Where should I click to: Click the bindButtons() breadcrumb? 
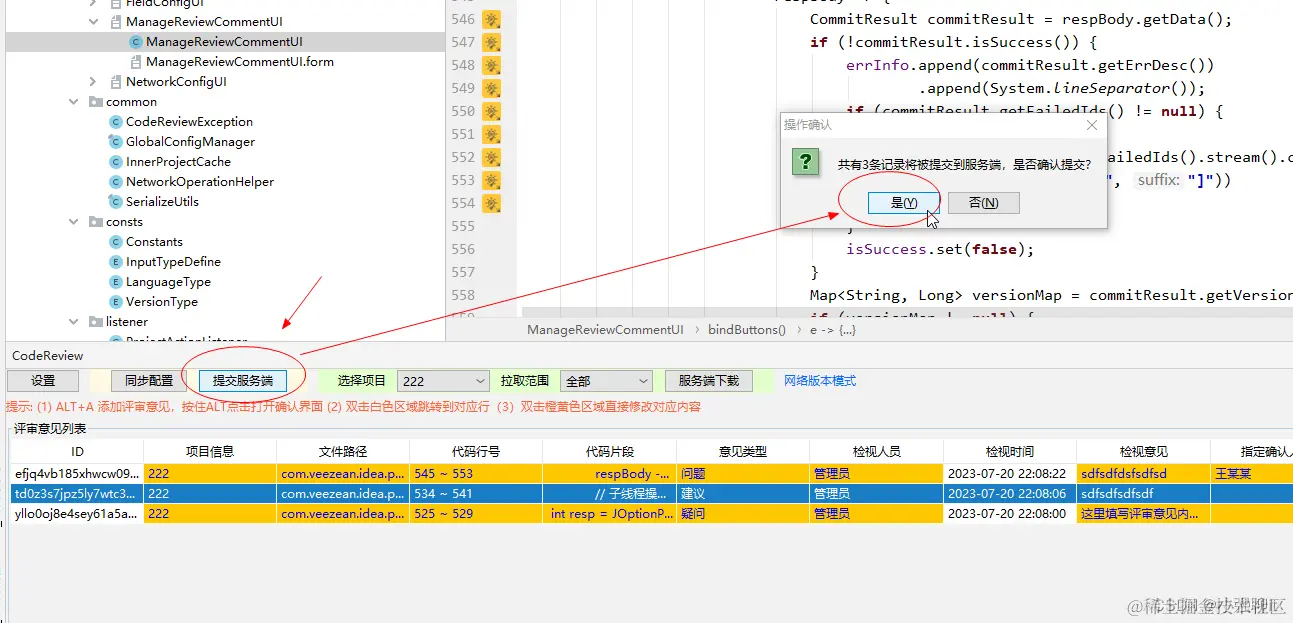coord(747,330)
